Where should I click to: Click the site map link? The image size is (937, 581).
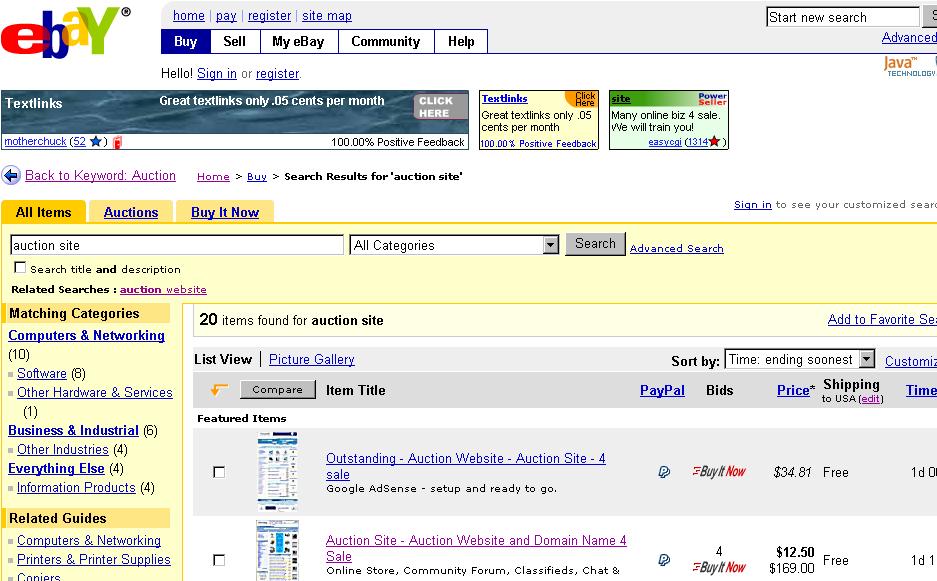[327, 16]
